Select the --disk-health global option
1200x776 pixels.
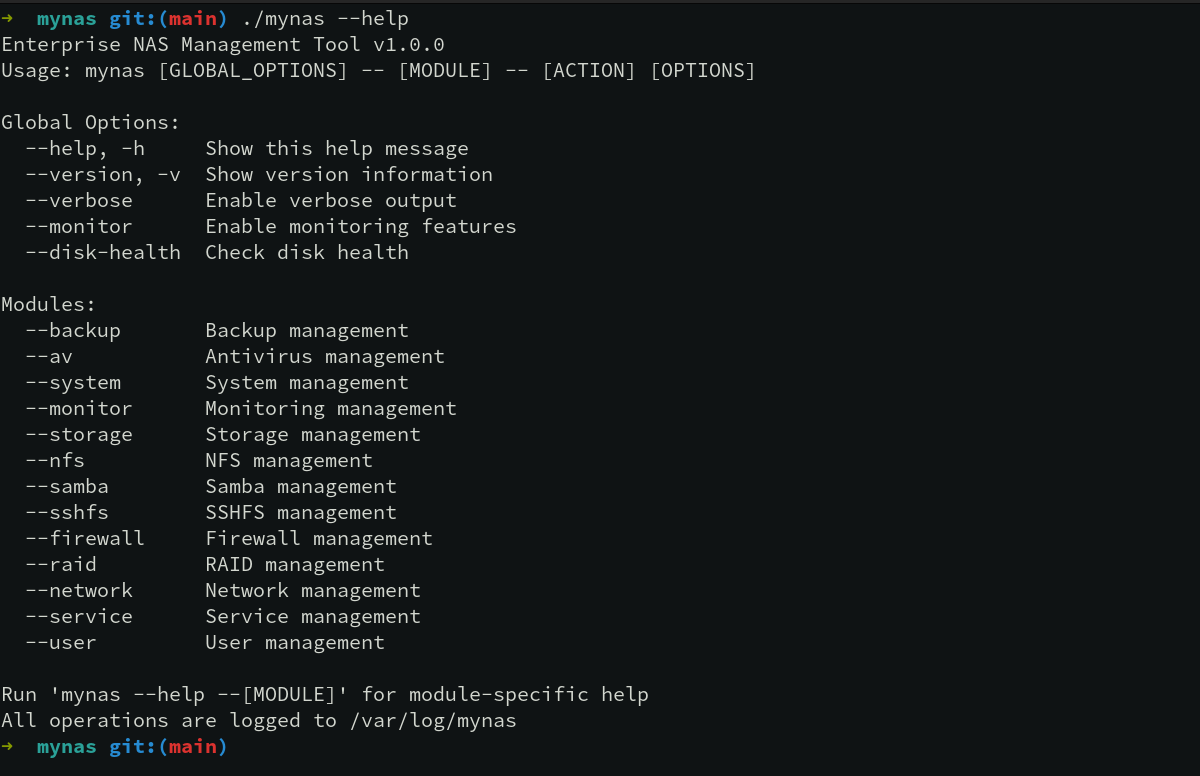(103, 253)
